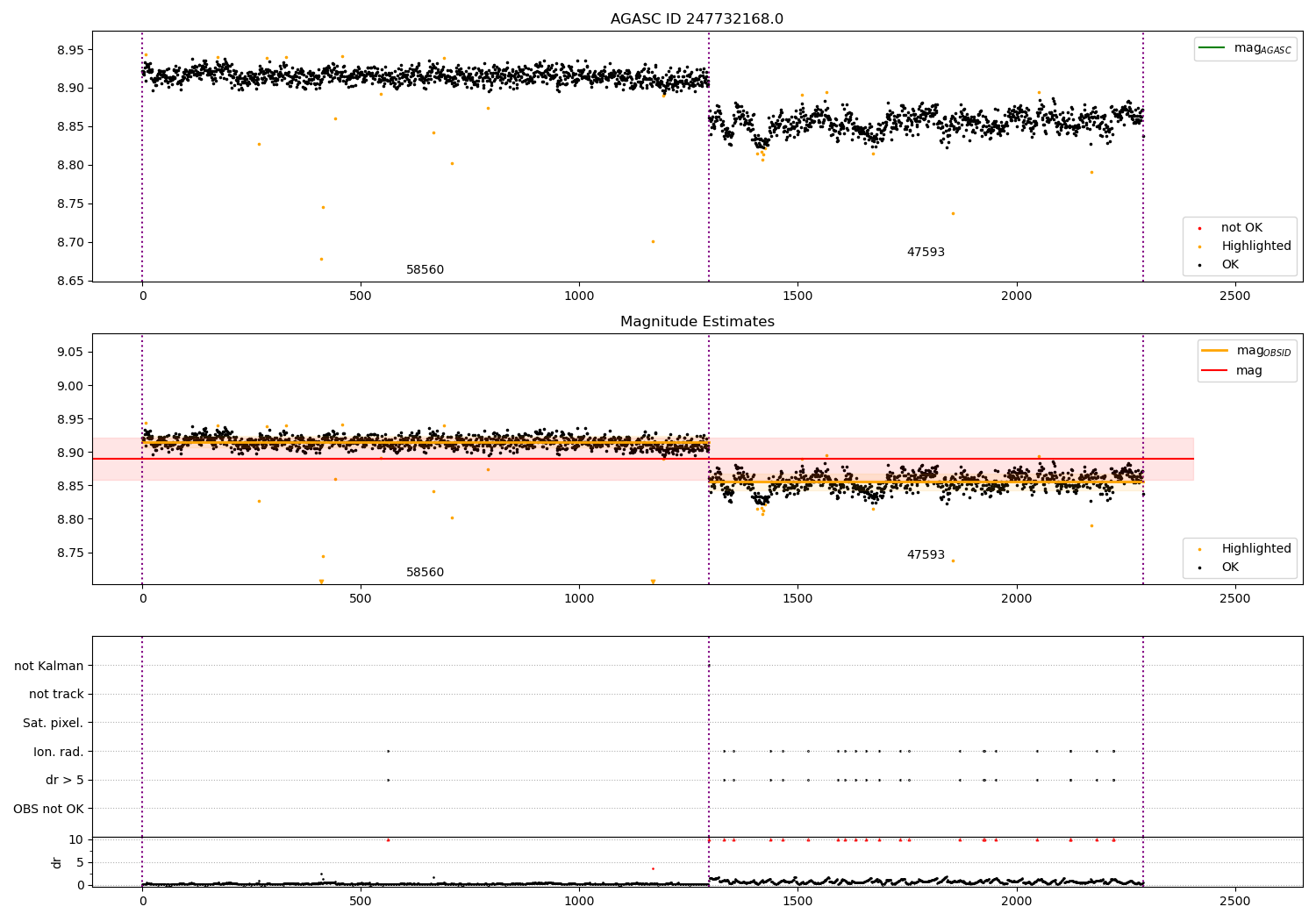Click 'Highlighted' legend entry in Magnitude Estimates plot
The width and height of the screenshot is (1316, 921).
(x=1246, y=549)
